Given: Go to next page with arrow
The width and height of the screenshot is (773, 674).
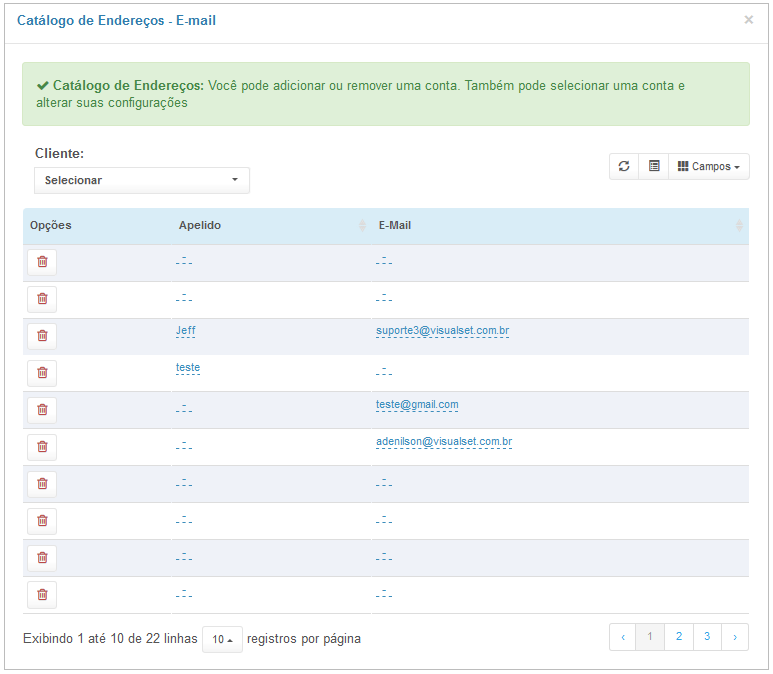Looking at the screenshot, I should [735, 637].
